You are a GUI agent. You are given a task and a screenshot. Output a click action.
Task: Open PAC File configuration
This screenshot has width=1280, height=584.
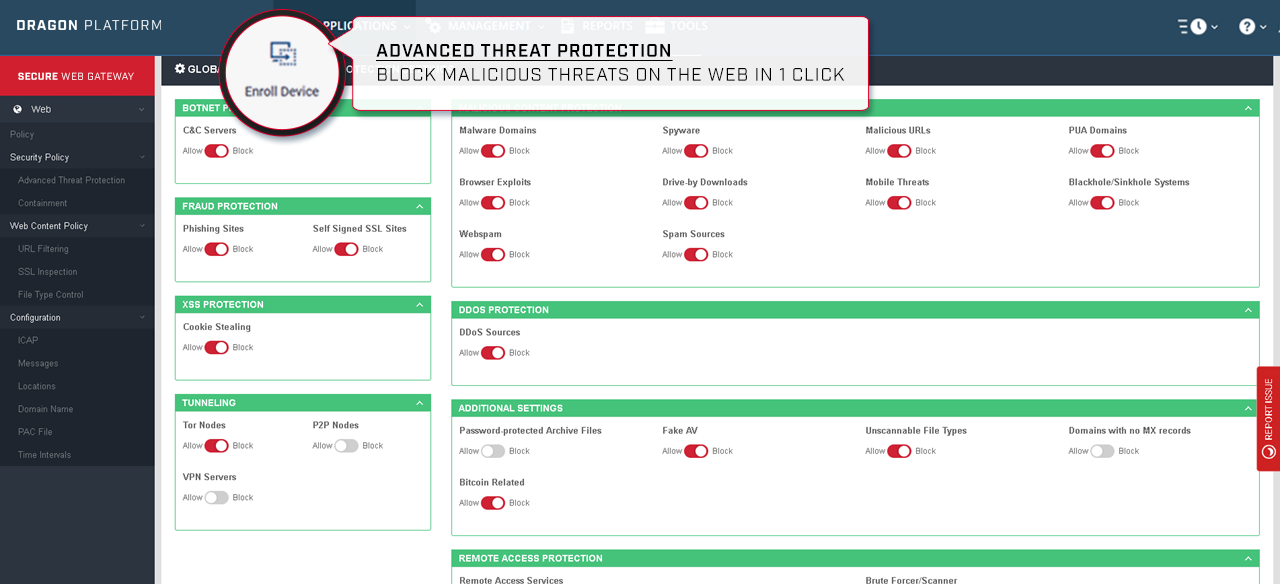tap(35, 432)
